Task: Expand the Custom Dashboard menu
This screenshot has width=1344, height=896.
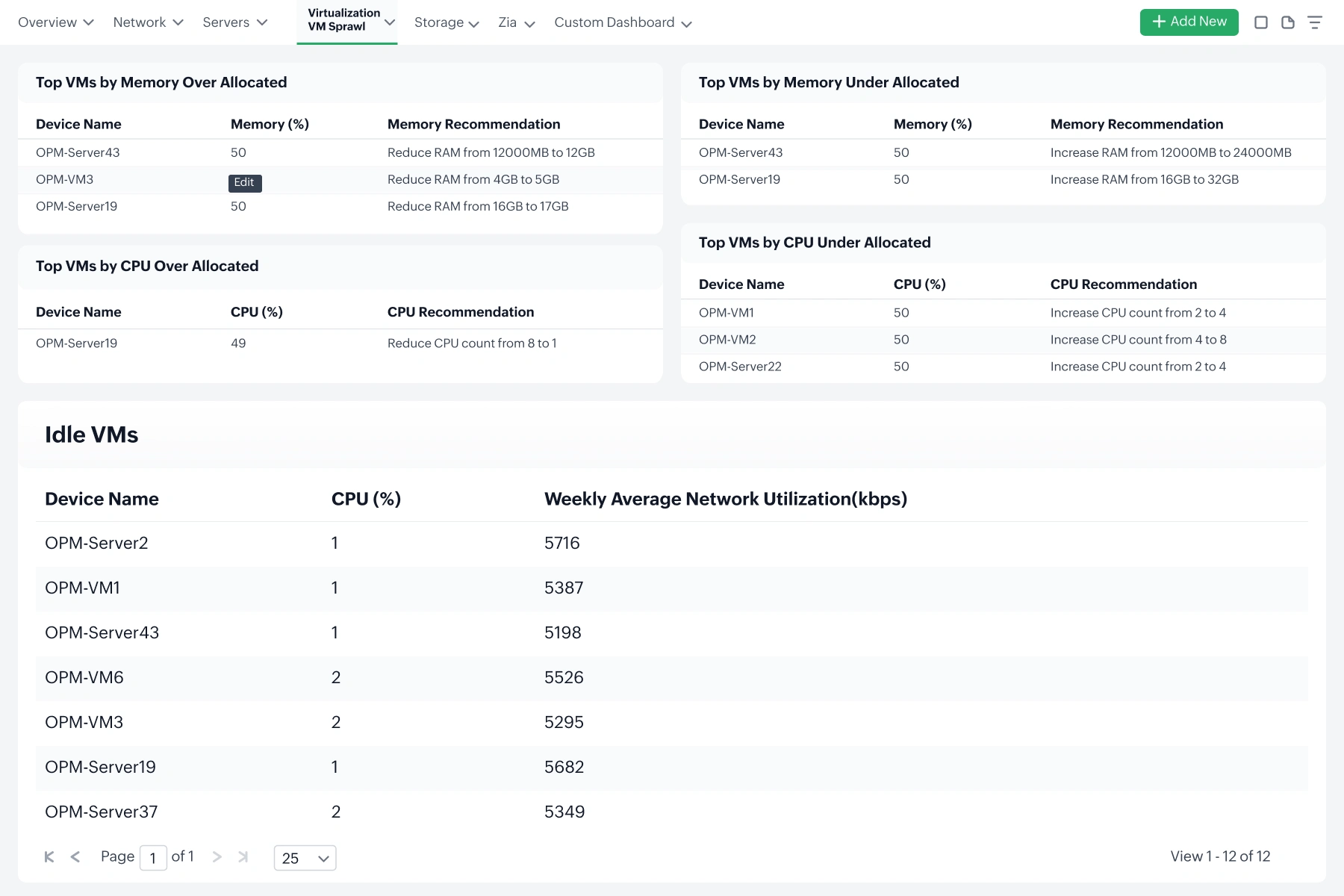Action: click(x=623, y=22)
